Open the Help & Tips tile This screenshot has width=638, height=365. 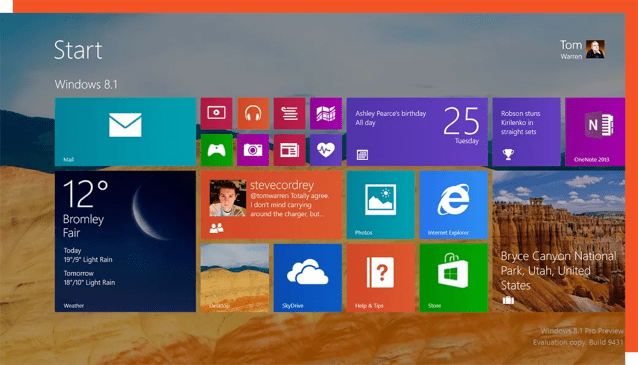pyautogui.click(x=380, y=278)
